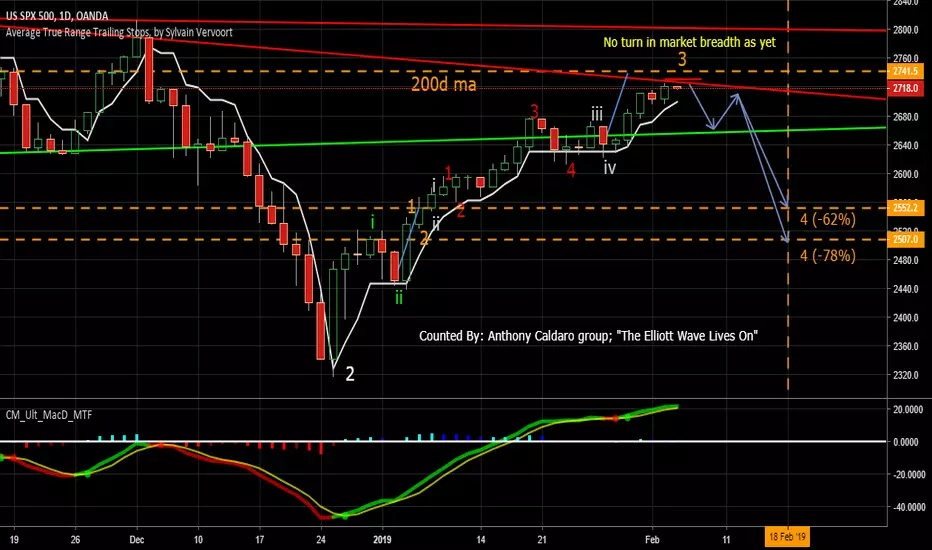
Task: Select the green 'i' wave label
Action: (373, 223)
